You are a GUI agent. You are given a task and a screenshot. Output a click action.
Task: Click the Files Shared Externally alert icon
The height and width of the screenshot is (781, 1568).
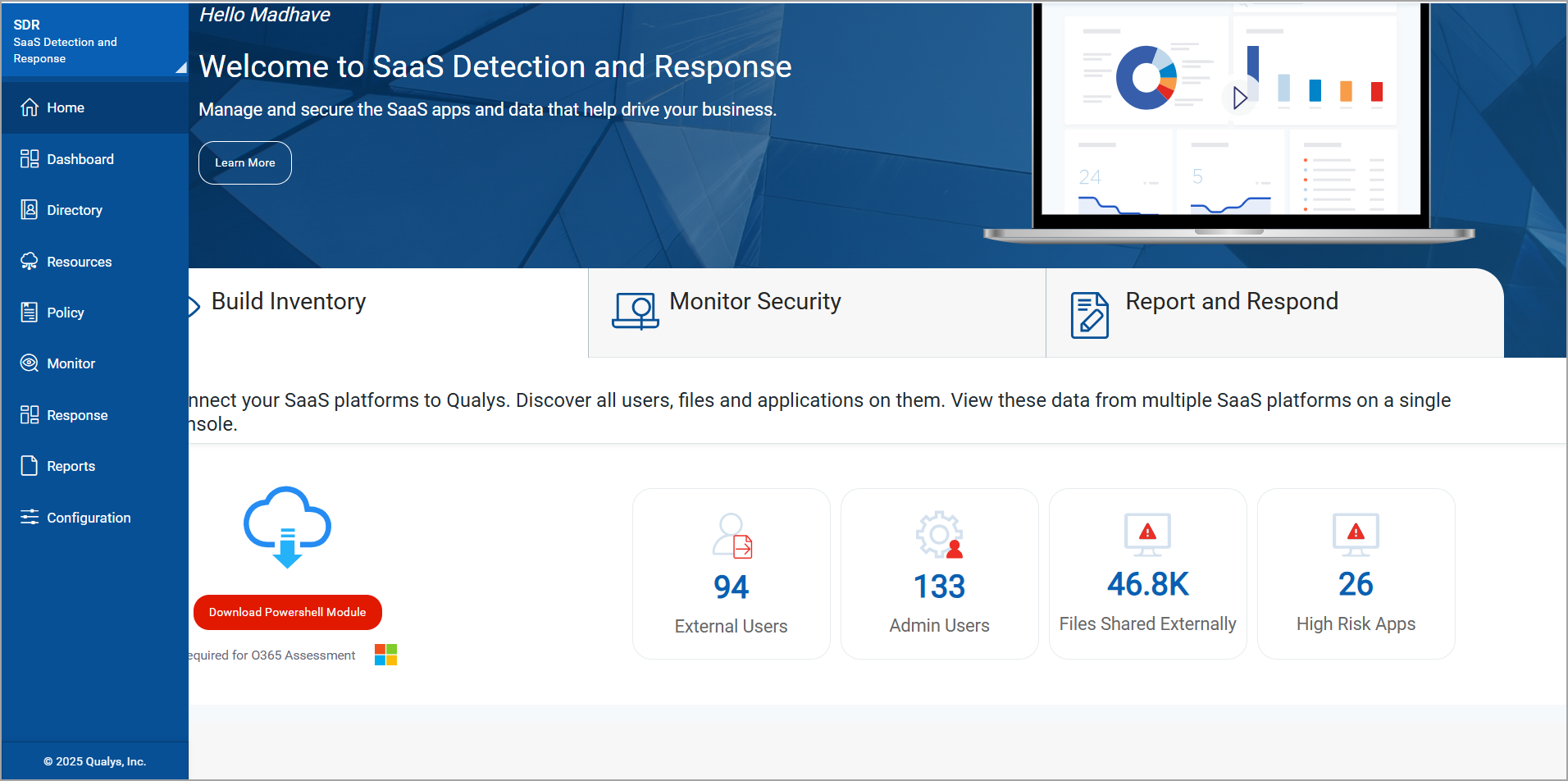tap(1148, 534)
